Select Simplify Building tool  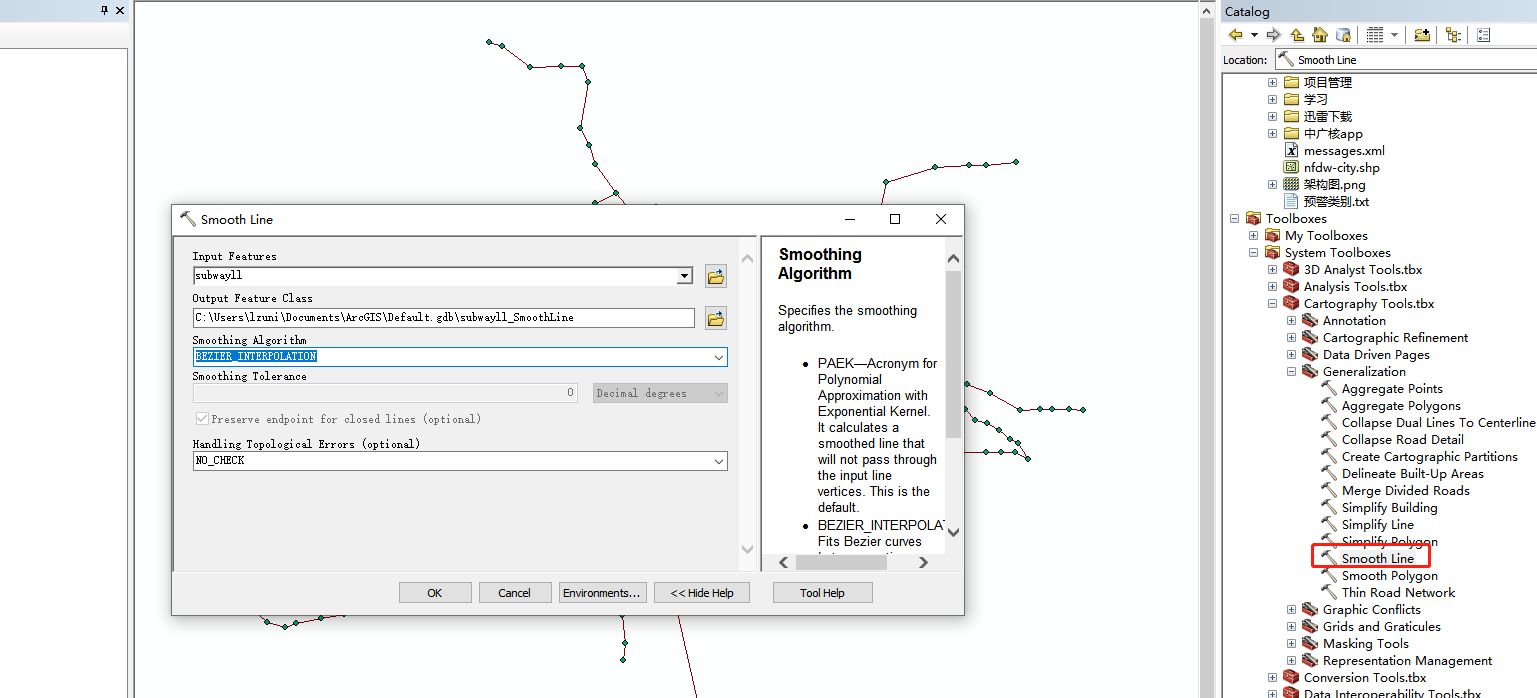tap(1389, 507)
